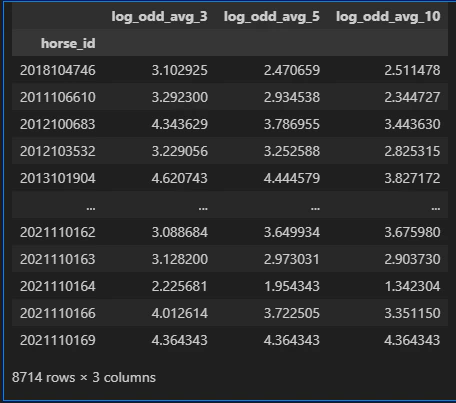Click the value 3.102925

tap(180, 70)
